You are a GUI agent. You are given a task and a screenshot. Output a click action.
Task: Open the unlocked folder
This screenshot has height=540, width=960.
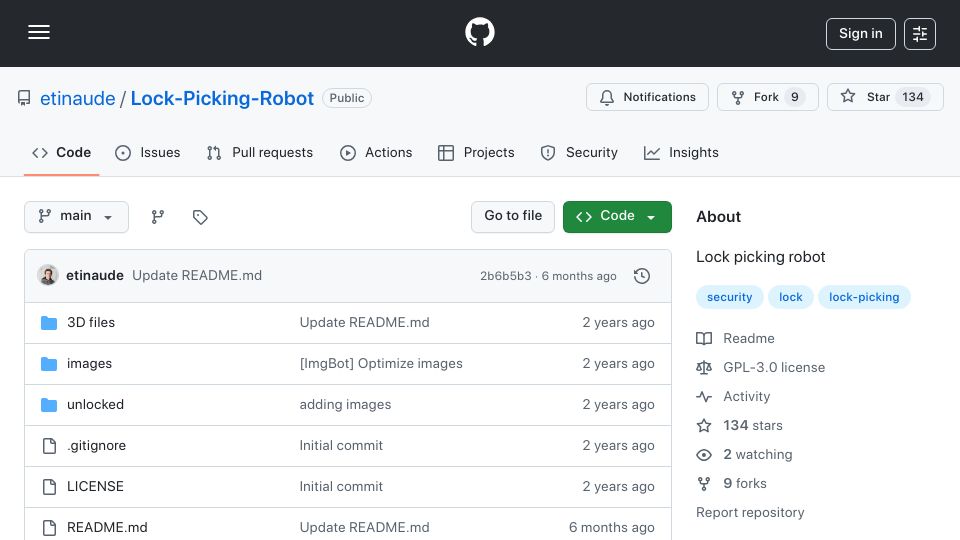(x=96, y=405)
